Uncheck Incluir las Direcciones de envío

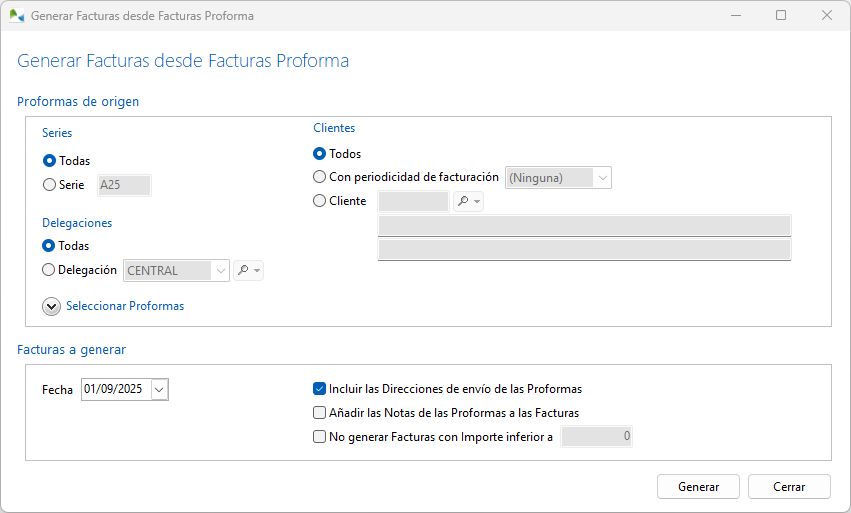pyautogui.click(x=320, y=389)
